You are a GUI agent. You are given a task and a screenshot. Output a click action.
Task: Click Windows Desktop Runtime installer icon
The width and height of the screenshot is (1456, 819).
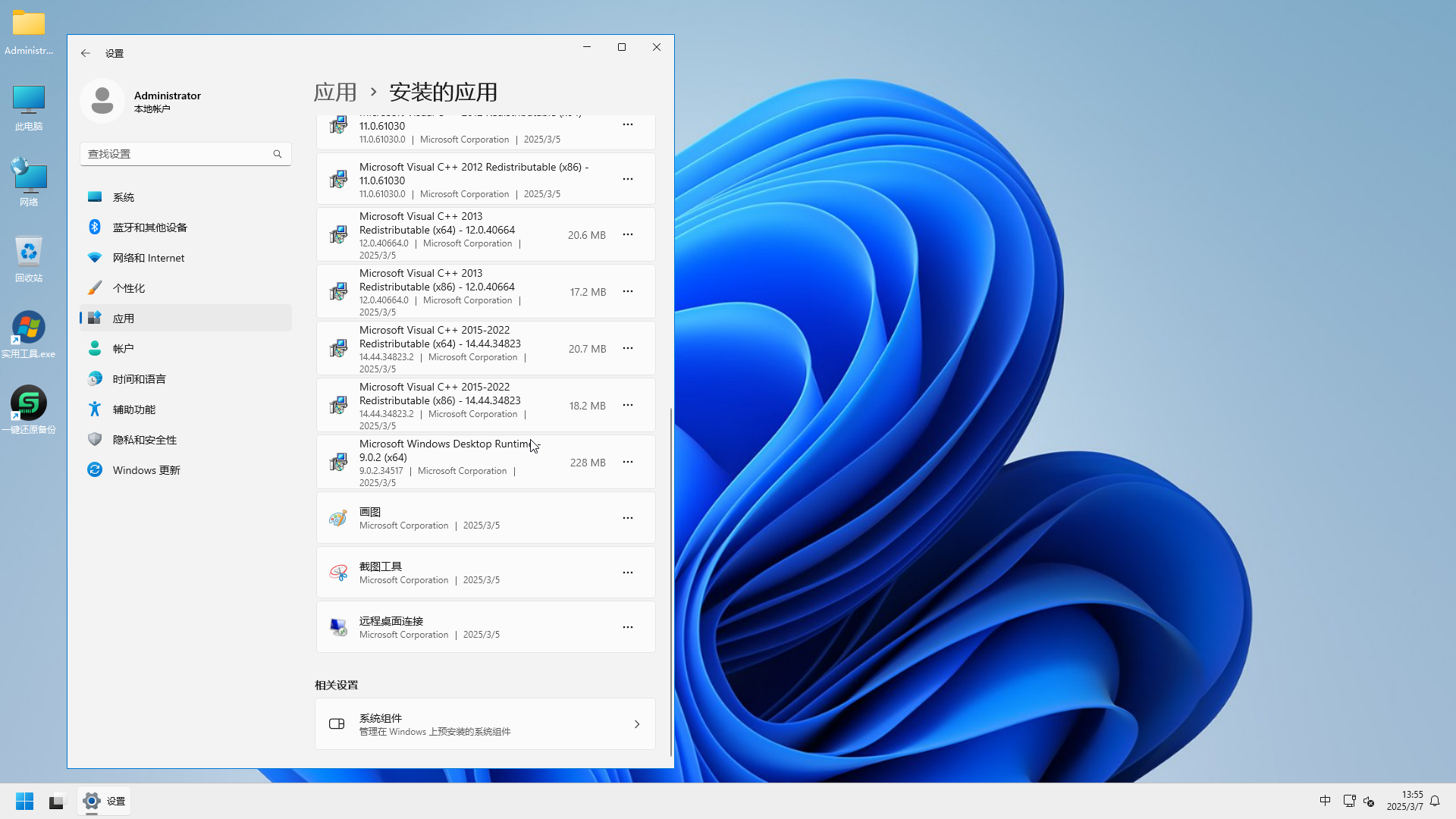click(338, 463)
